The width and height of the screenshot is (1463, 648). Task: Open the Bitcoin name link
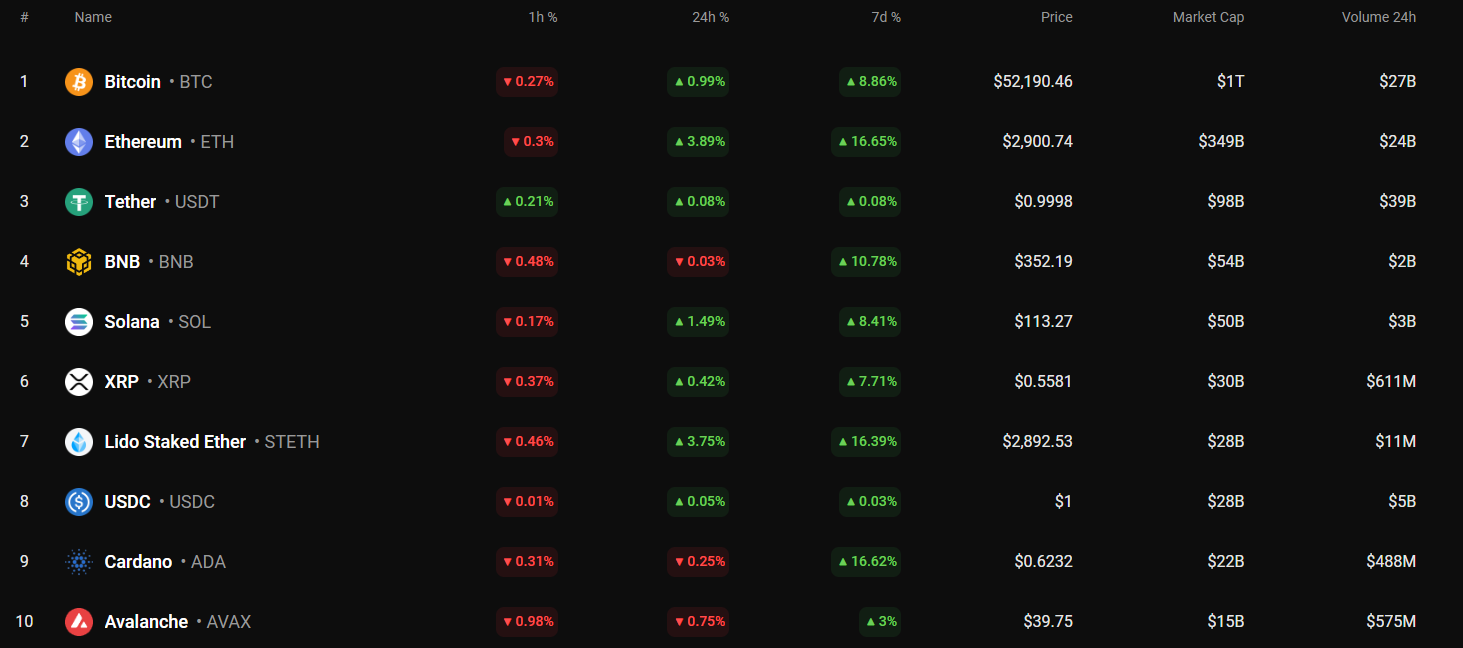click(133, 82)
